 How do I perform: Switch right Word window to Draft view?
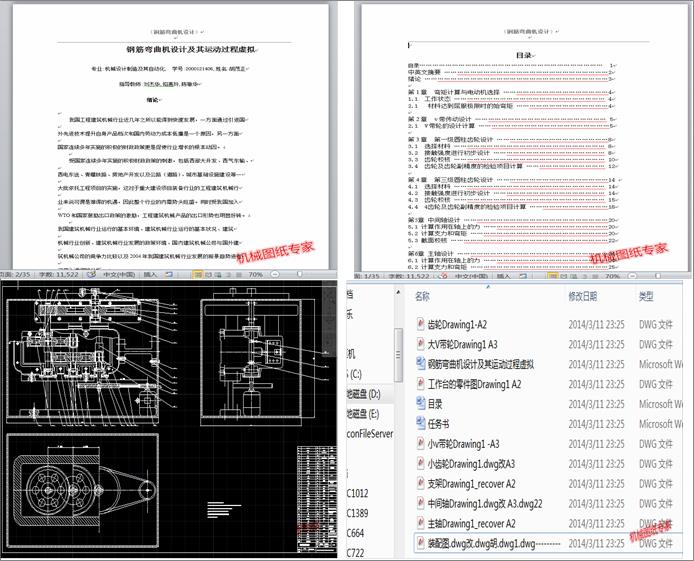click(x=595, y=276)
